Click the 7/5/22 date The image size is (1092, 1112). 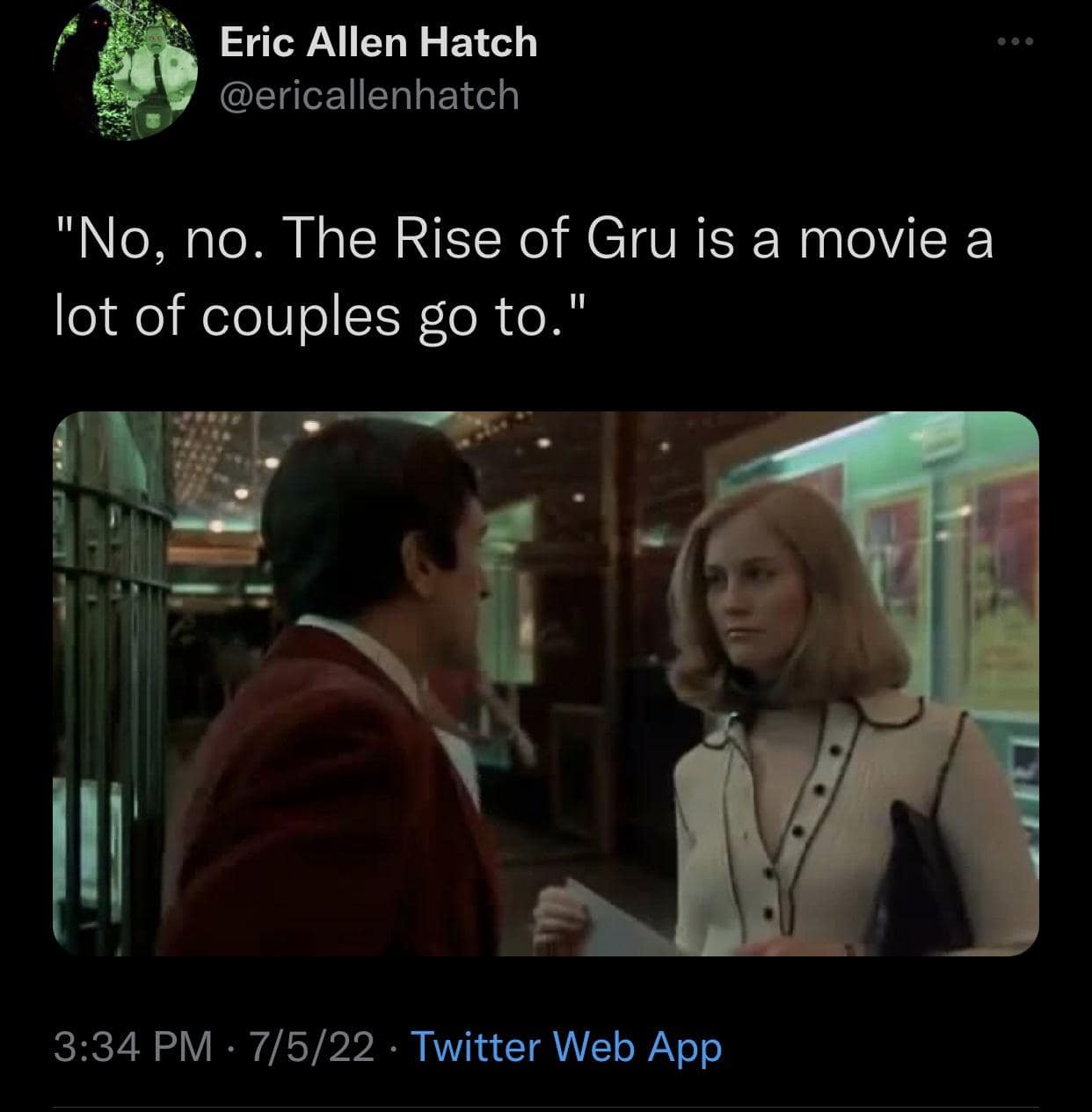(312, 1047)
